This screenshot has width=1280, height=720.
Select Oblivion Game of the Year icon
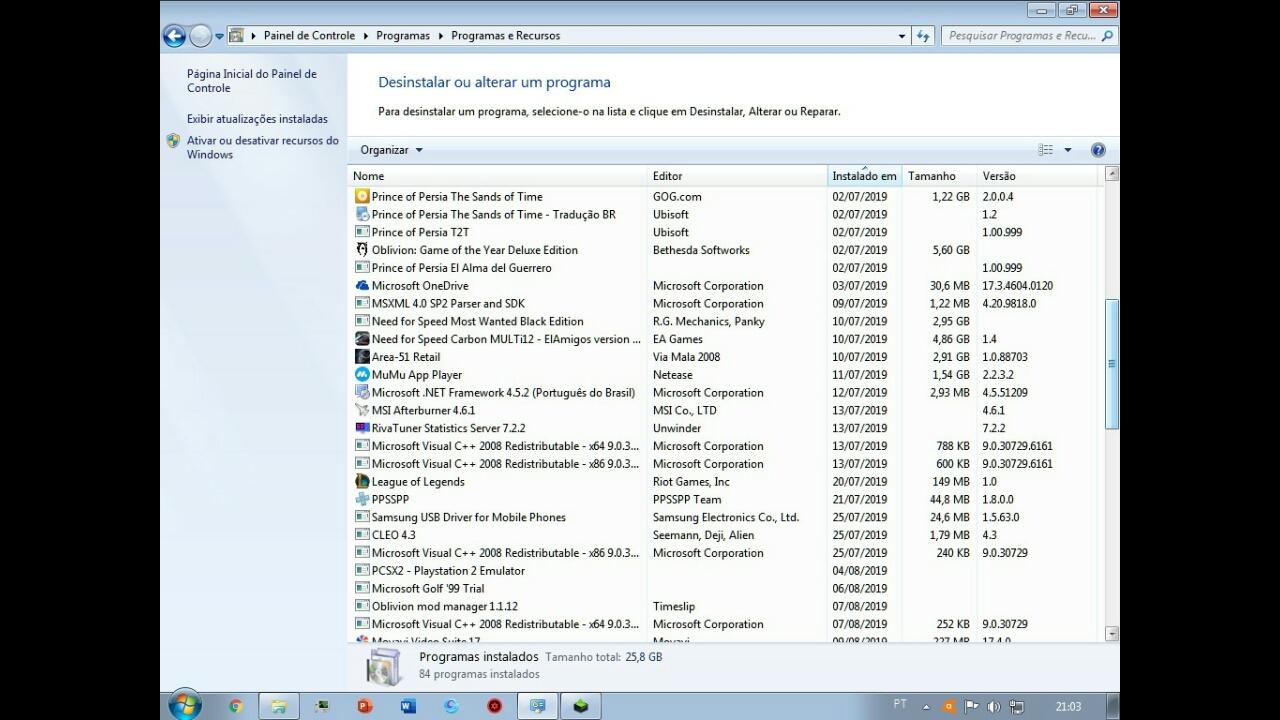(x=362, y=250)
